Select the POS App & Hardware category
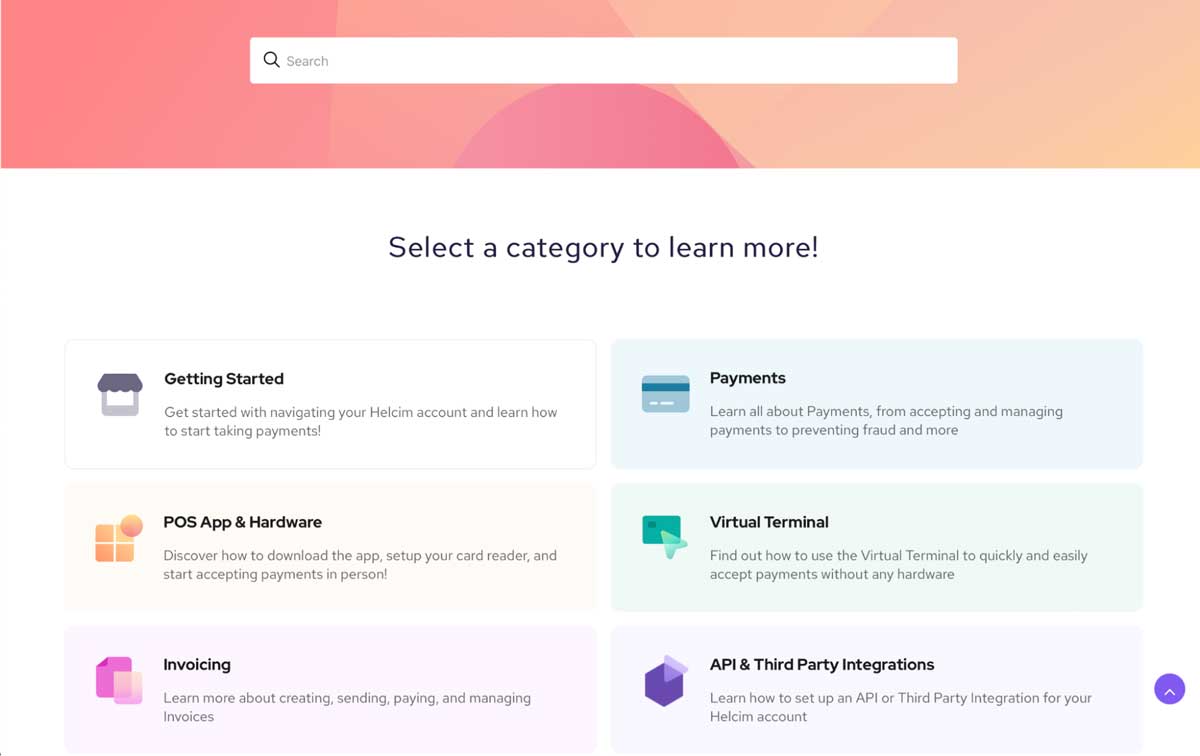The image size is (1200, 756). pos(330,547)
